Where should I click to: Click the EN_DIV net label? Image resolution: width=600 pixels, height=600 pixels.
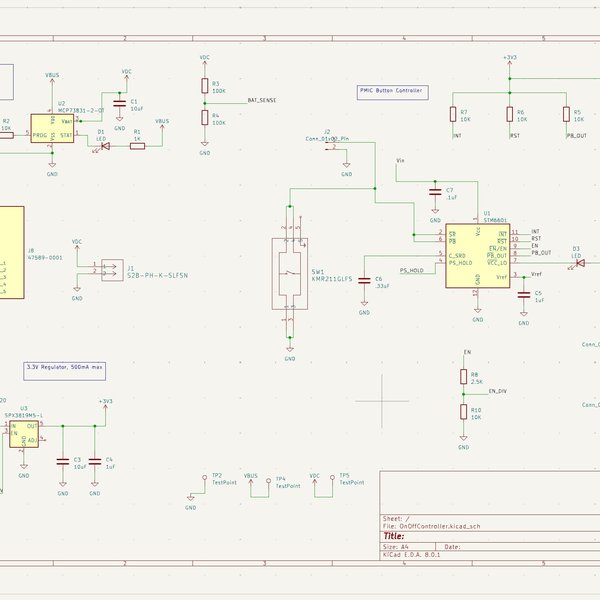tap(498, 391)
